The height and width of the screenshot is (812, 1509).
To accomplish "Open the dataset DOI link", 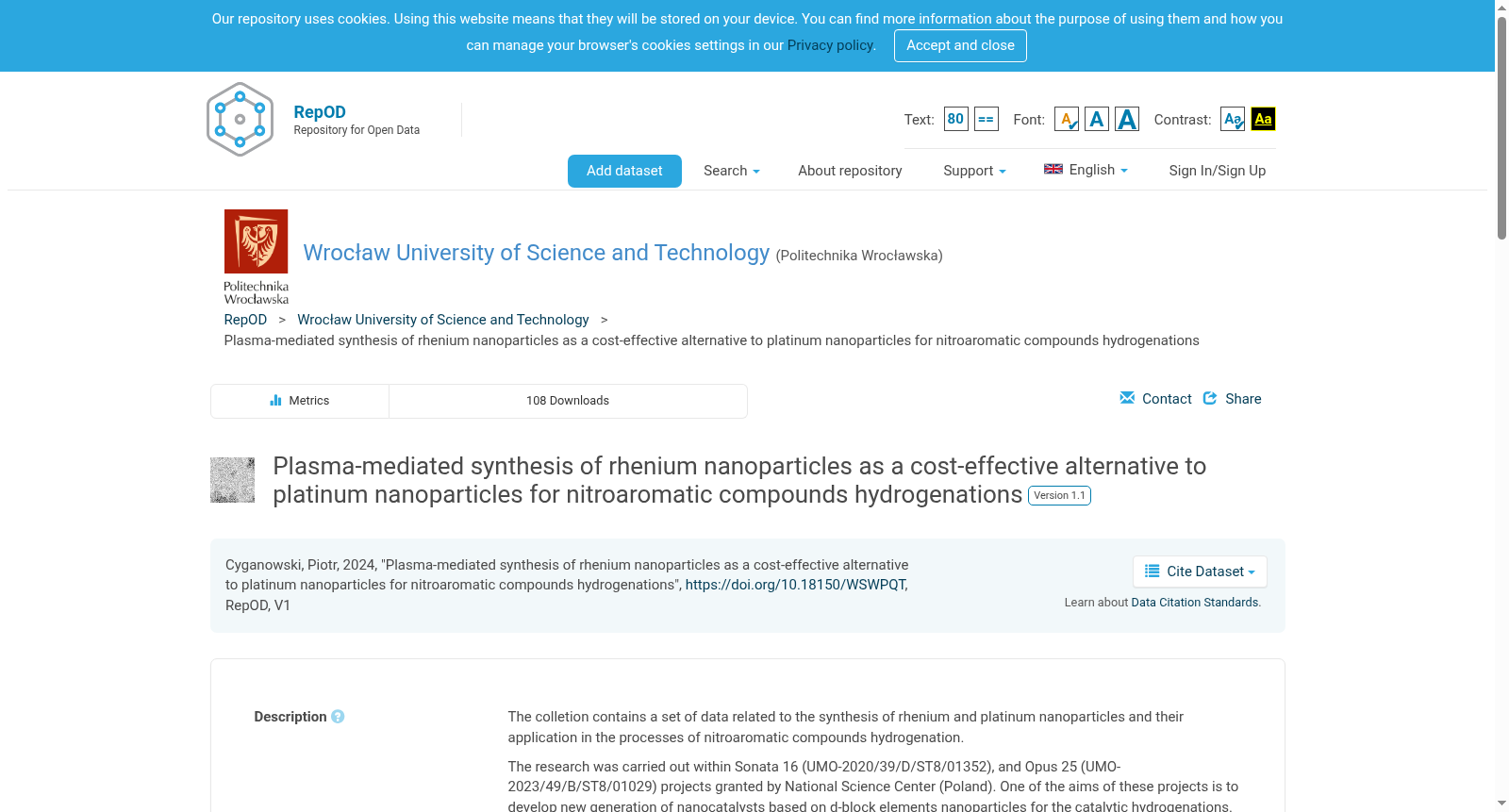I will coord(795,585).
